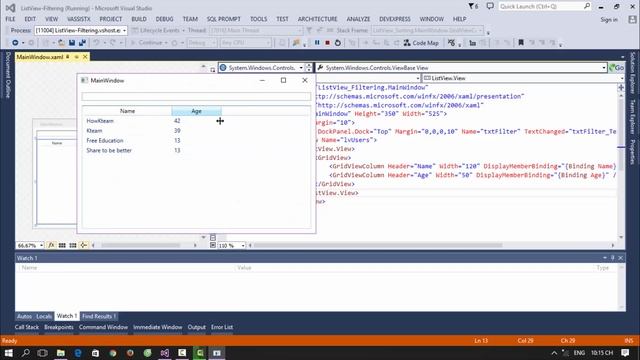The height and width of the screenshot is (360, 640).
Task: Open the FILE menu
Action: [x=10, y=19]
